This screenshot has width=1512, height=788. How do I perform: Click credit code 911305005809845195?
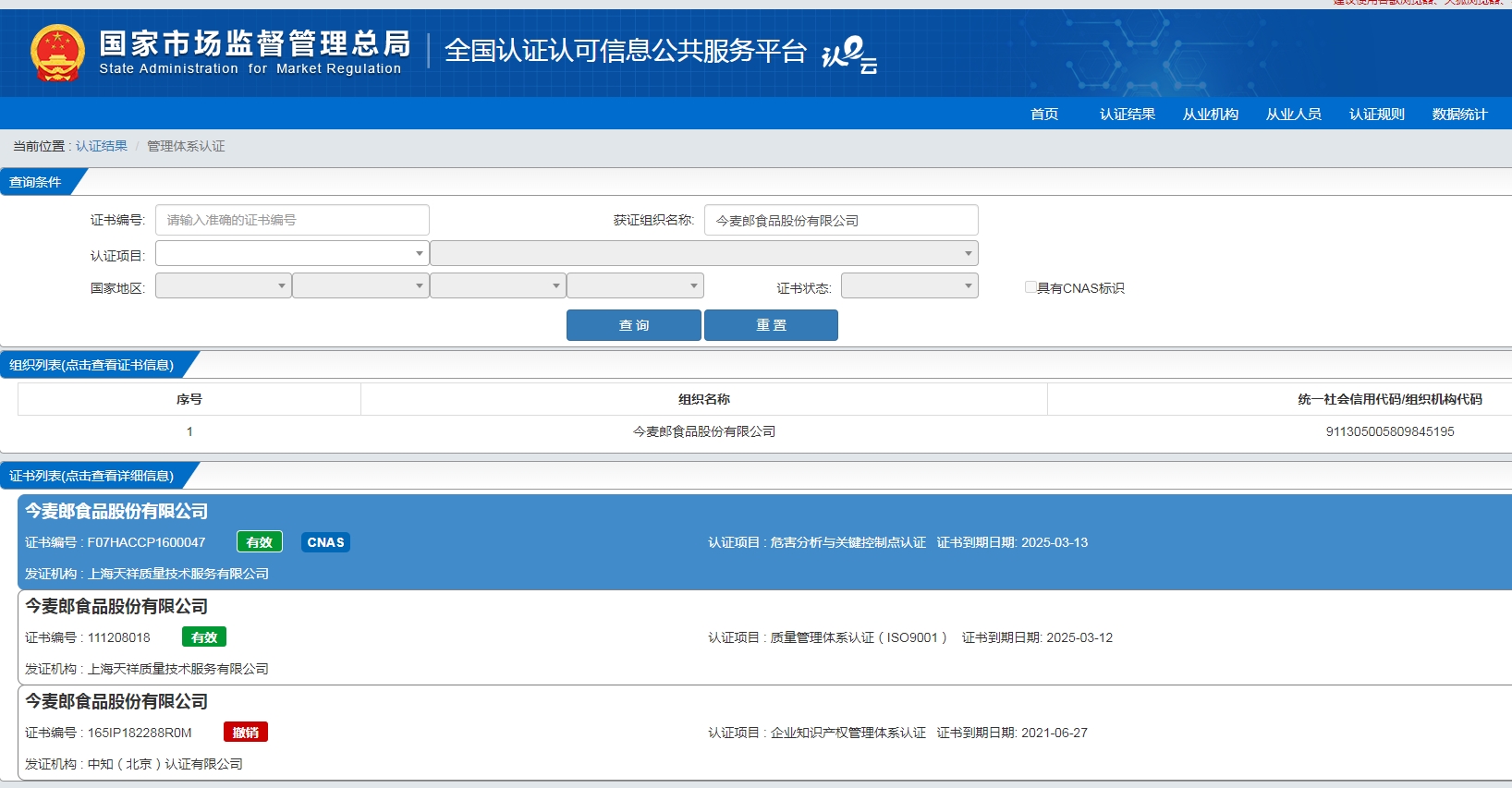click(x=1390, y=431)
